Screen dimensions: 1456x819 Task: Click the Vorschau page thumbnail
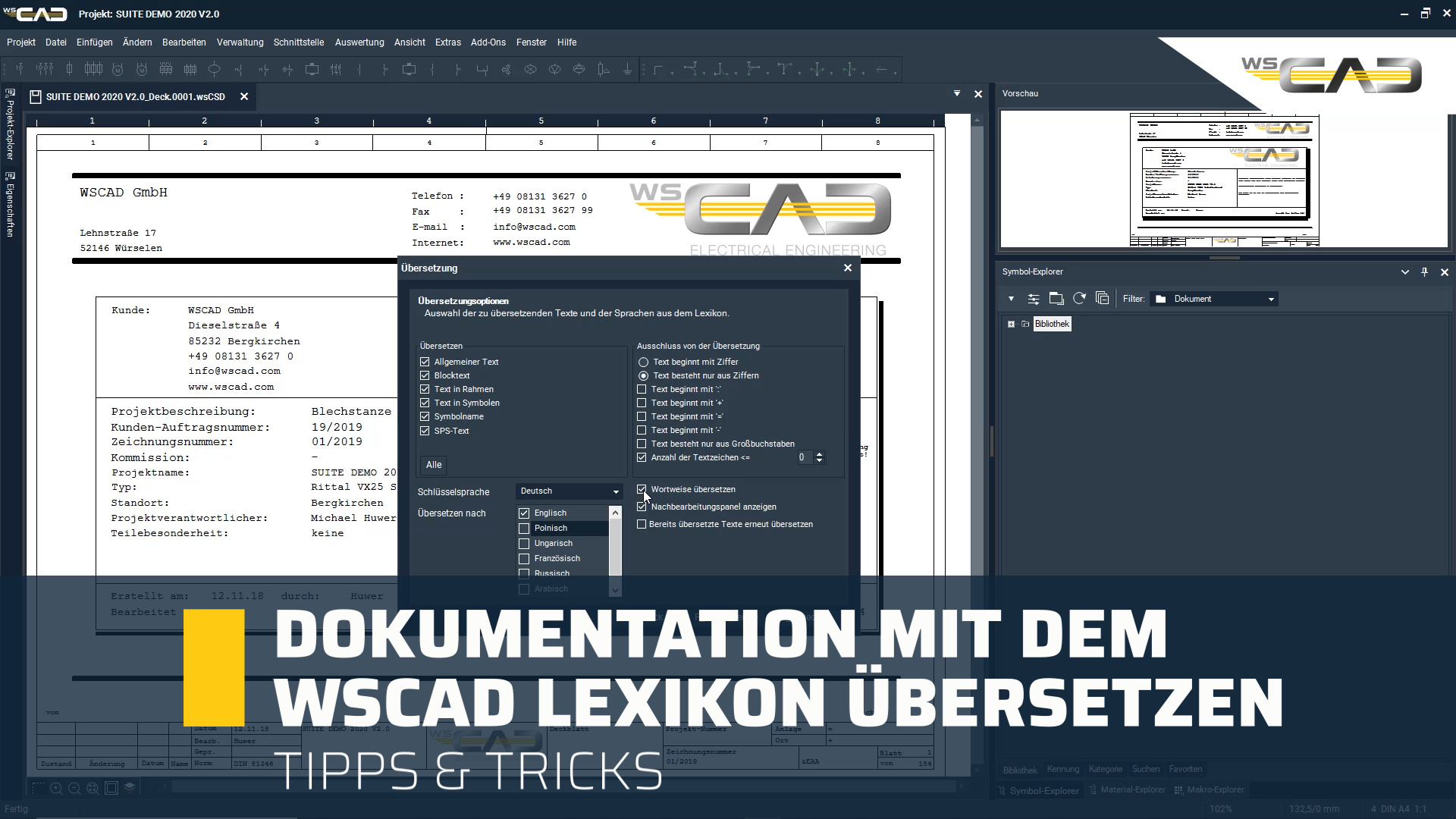click(x=1224, y=180)
